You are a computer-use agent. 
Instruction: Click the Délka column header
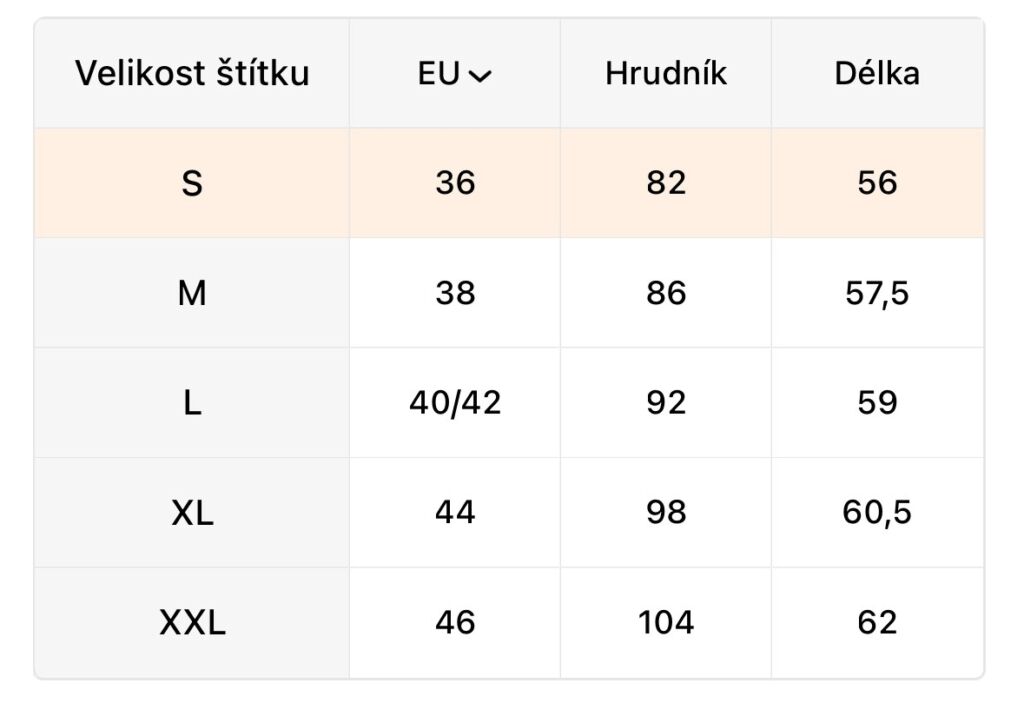[x=877, y=74]
